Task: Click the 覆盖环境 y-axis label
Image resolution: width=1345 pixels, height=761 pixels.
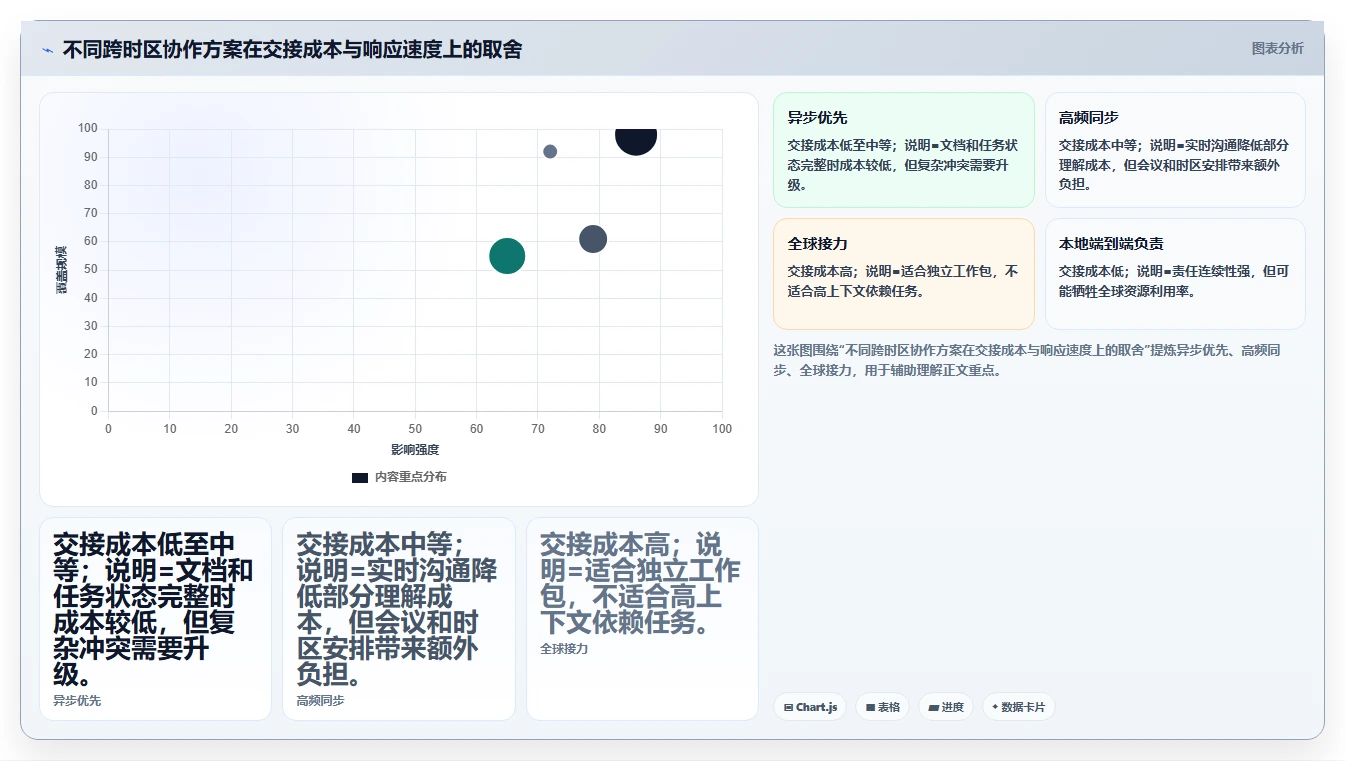Action: (62, 269)
